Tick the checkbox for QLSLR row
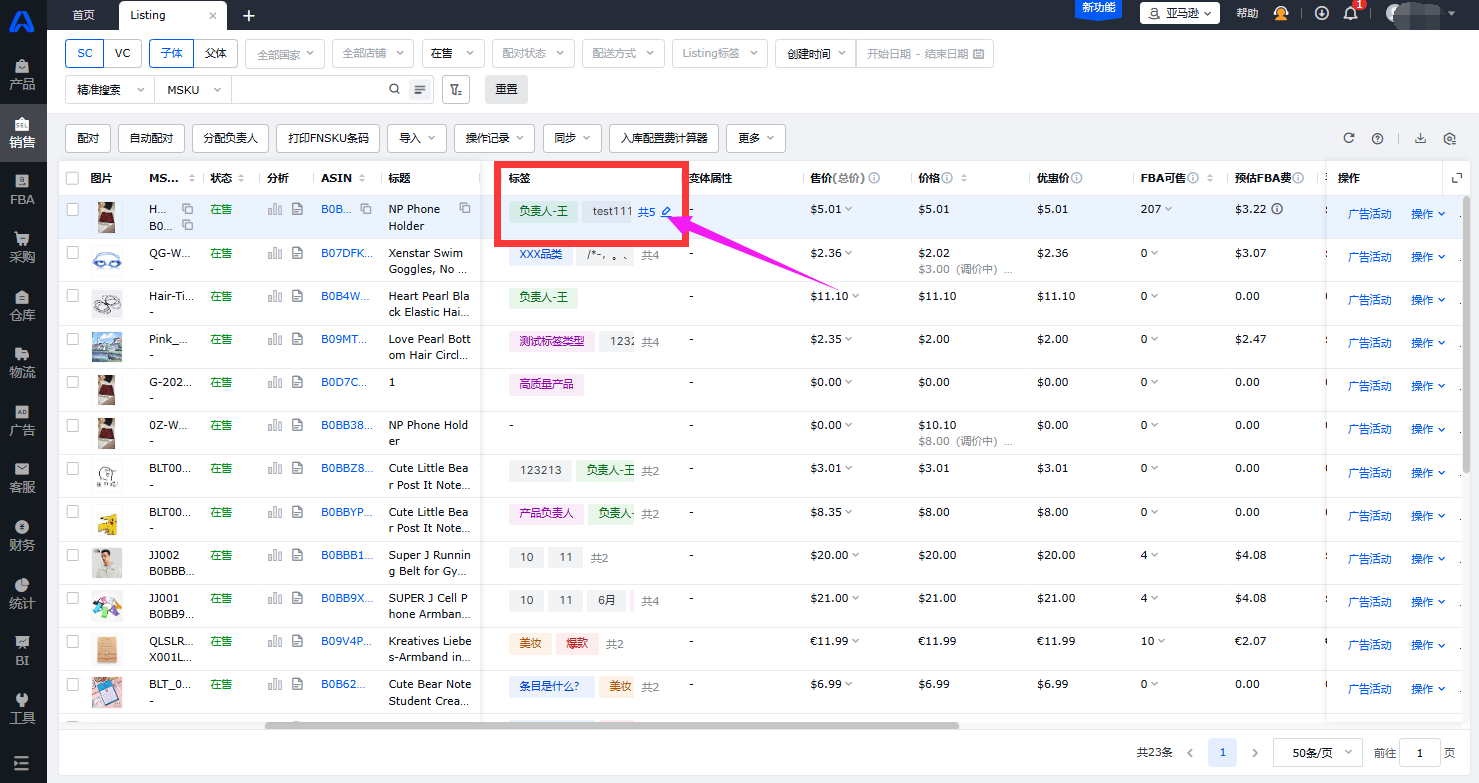This screenshot has height=783, width=1479. [x=72, y=641]
